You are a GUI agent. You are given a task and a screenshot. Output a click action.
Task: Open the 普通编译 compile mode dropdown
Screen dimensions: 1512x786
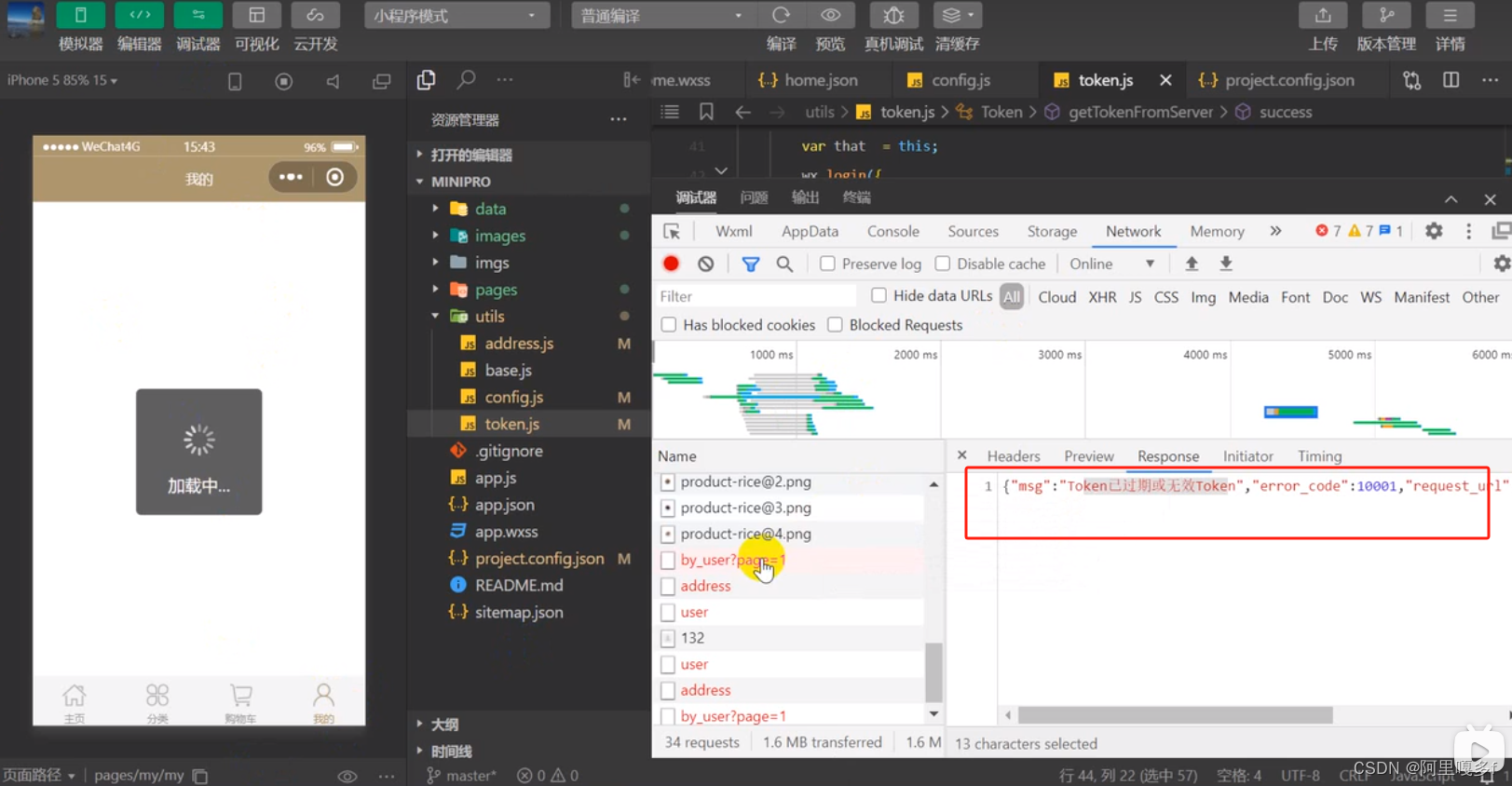(x=661, y=16)
